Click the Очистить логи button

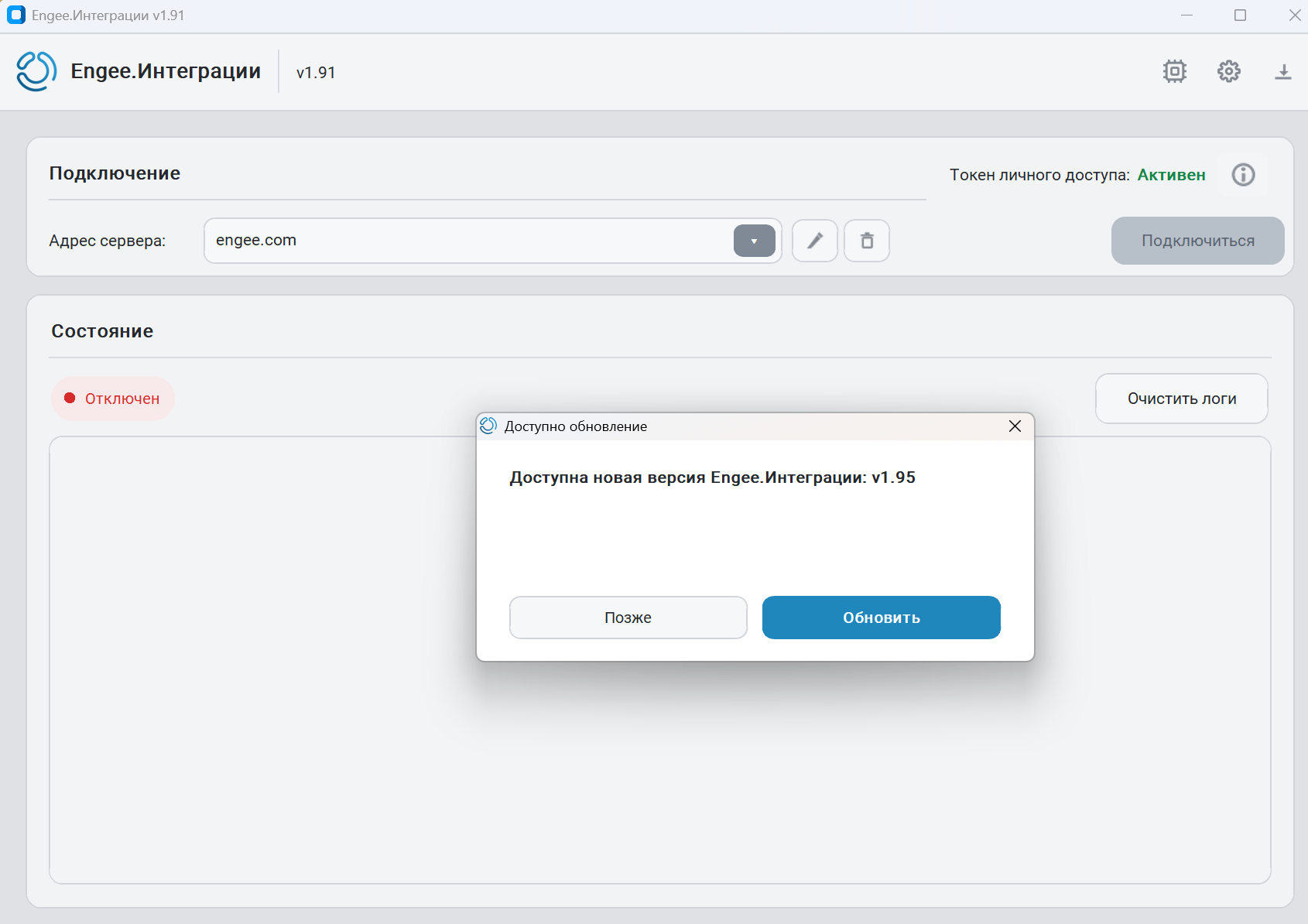[x=1182, y=399]
